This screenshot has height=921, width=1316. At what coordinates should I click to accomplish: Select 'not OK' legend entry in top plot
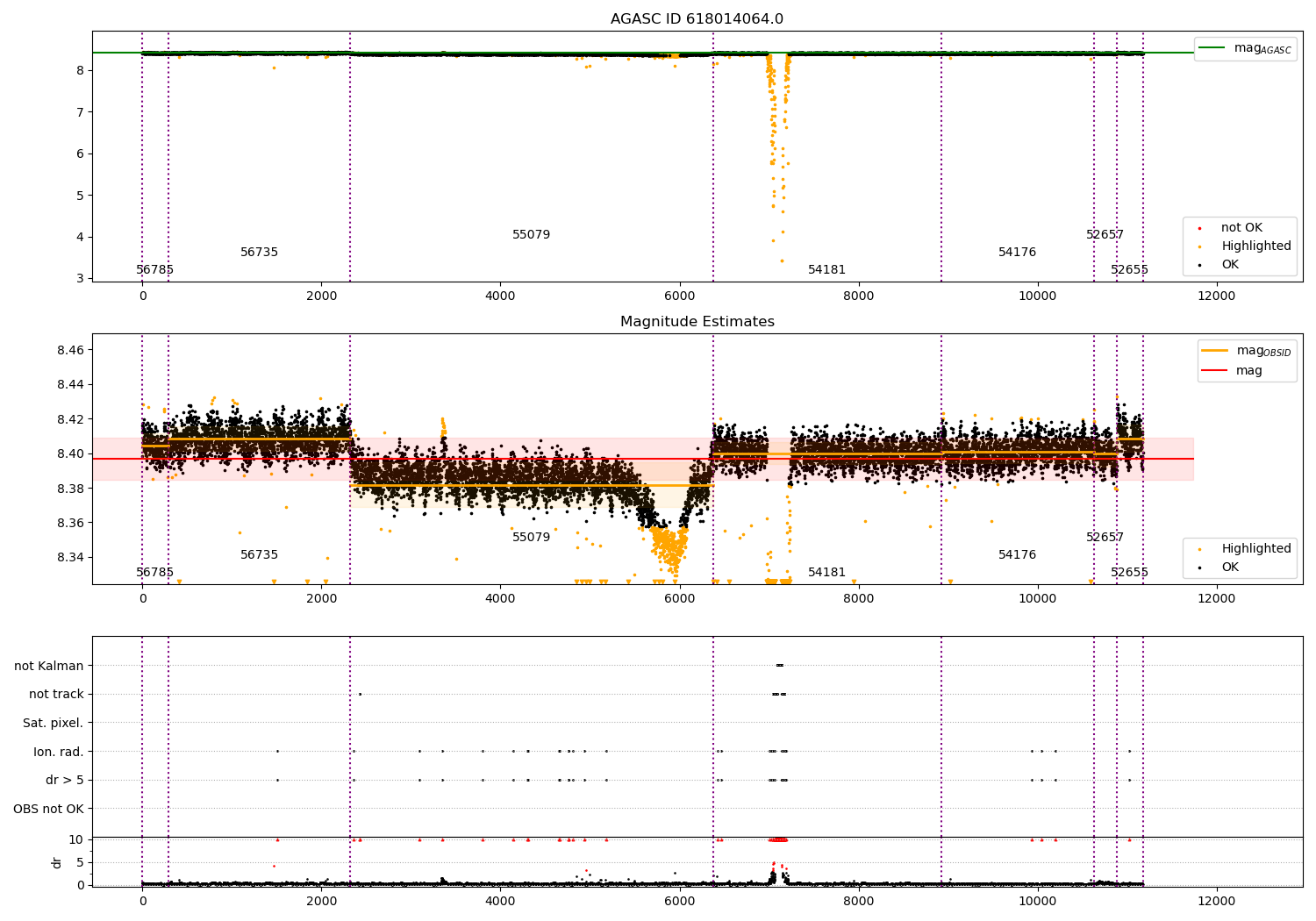click(x=1241, y=228)
